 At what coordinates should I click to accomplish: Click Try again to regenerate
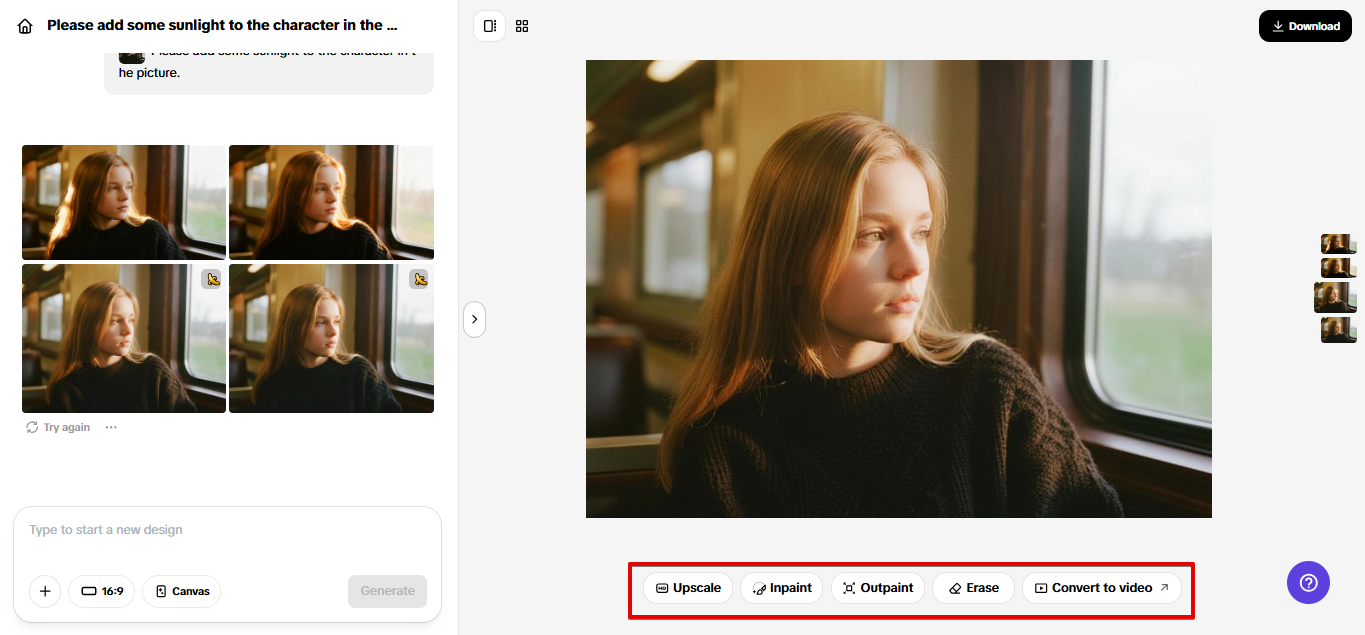(58, 427)
